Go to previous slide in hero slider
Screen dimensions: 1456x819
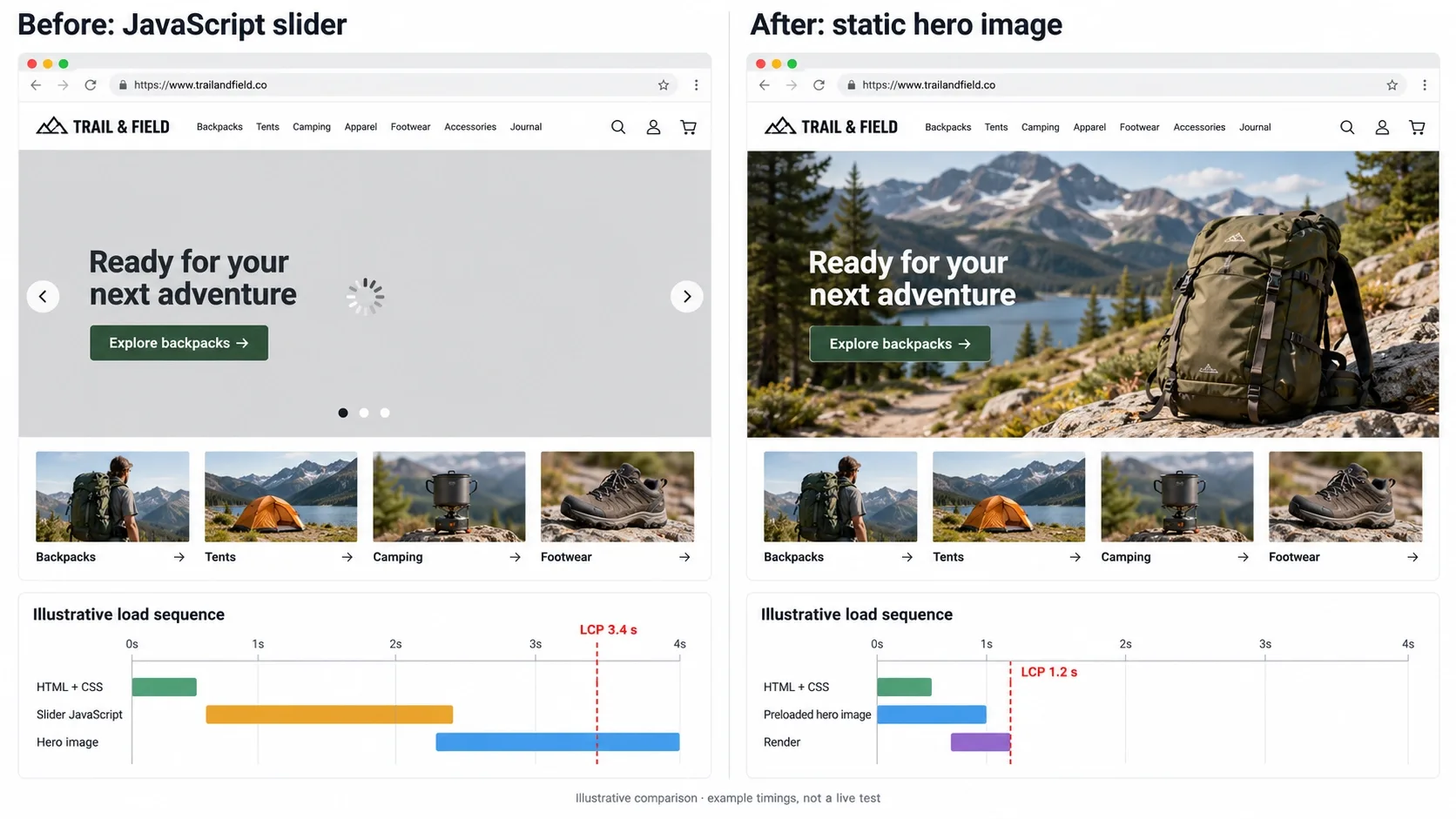click(43, 296)
